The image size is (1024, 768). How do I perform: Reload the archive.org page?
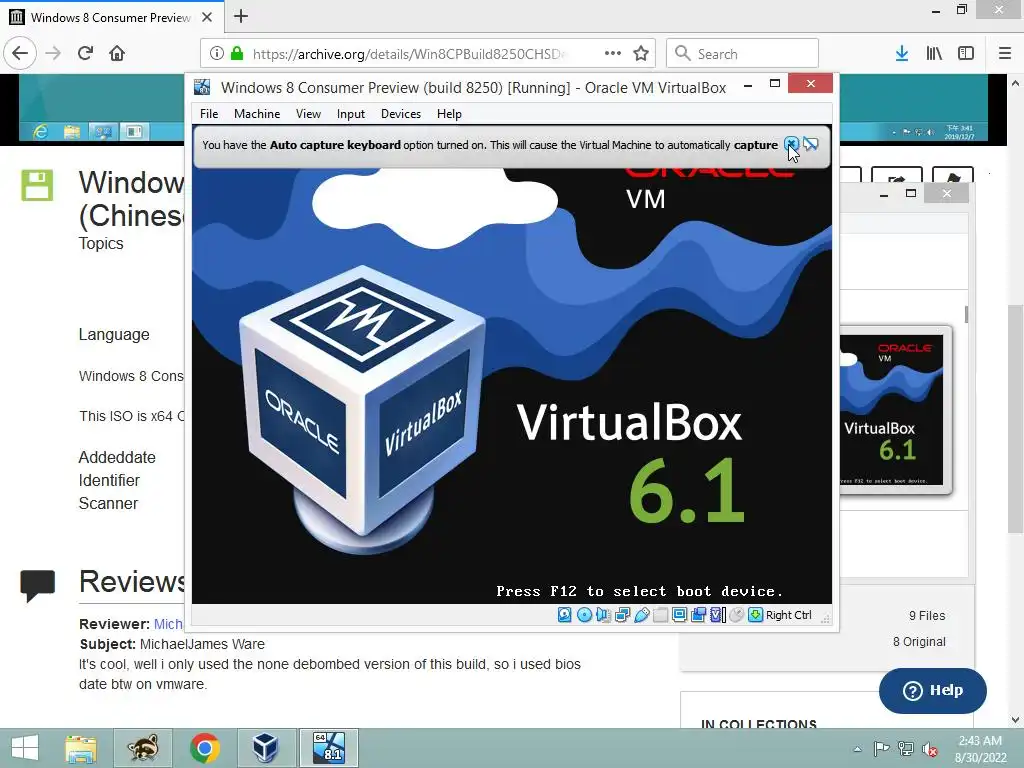[86, 53]
